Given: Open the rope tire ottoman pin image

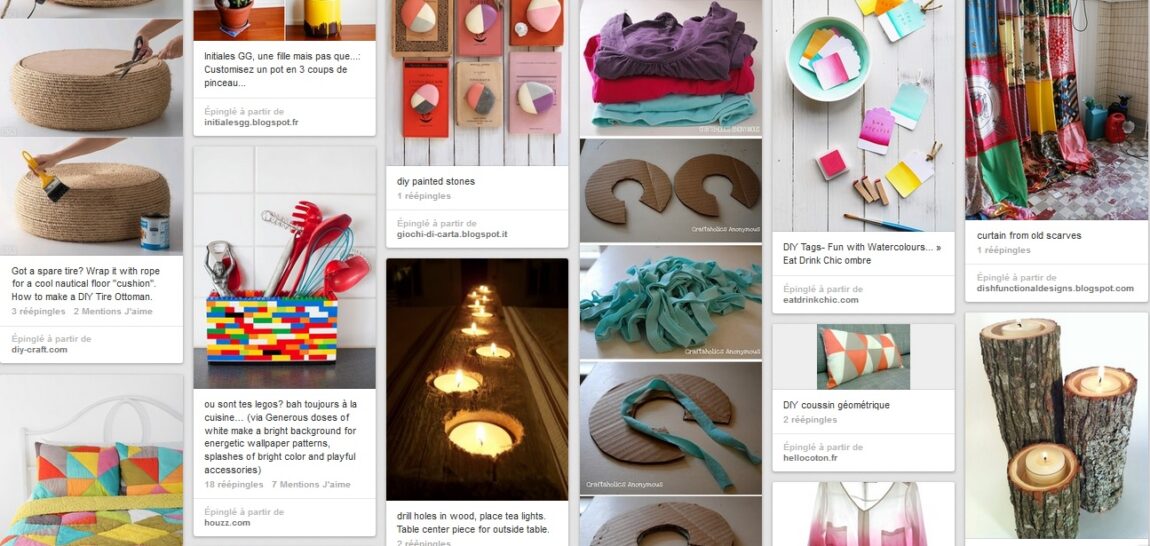Looking at the screenshot, I should [91, 137].
